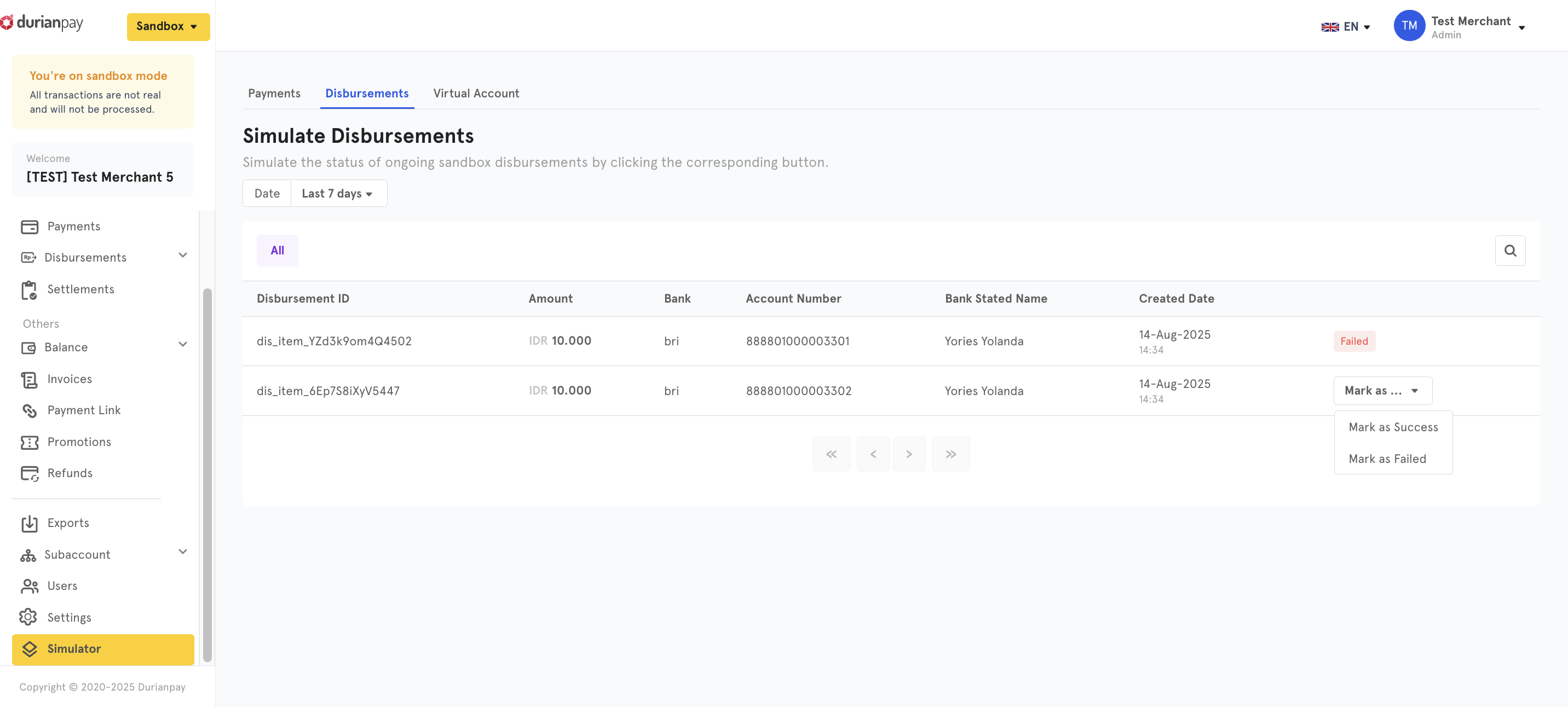Click the sidebar vertical scrollbar

[x=207, y=474]
